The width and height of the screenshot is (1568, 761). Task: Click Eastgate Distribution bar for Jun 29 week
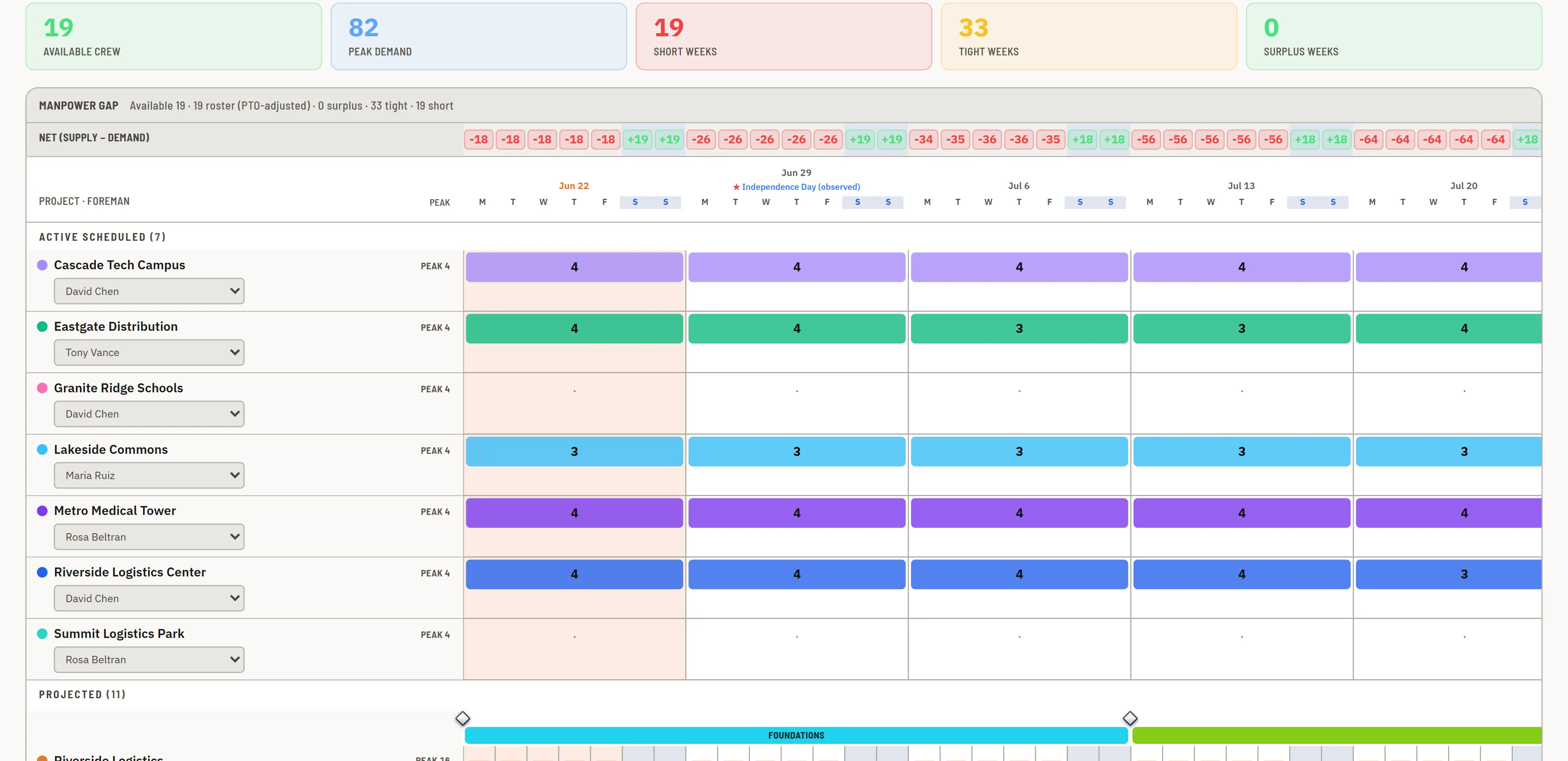797,328
